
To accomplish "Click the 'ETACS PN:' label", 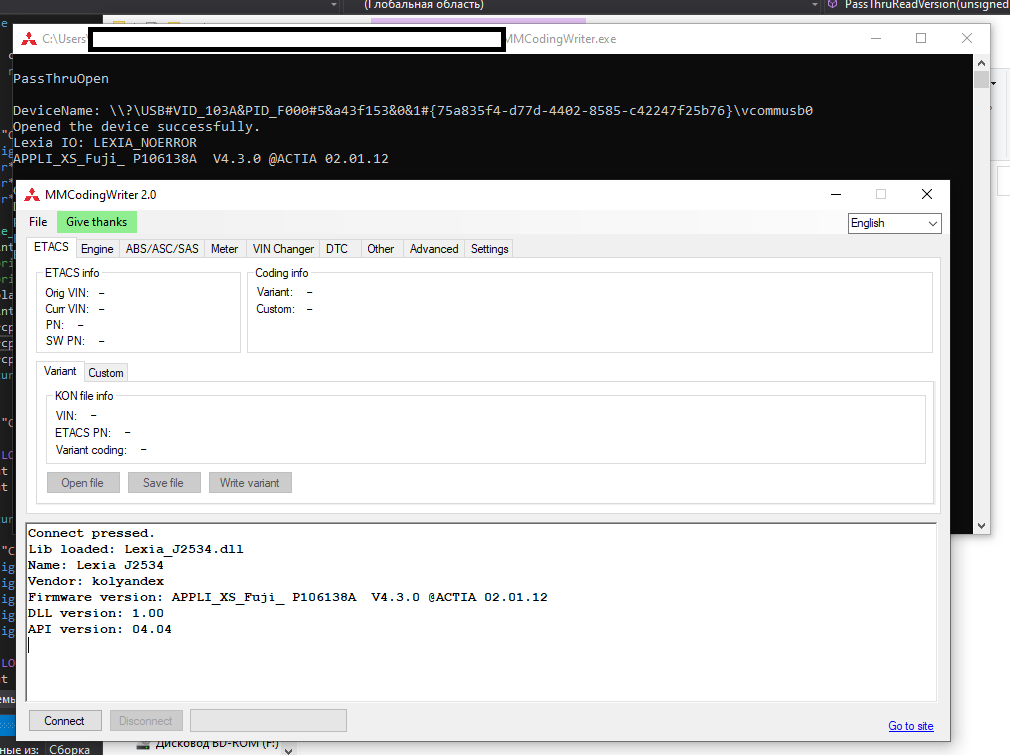I will pos(83,433).
